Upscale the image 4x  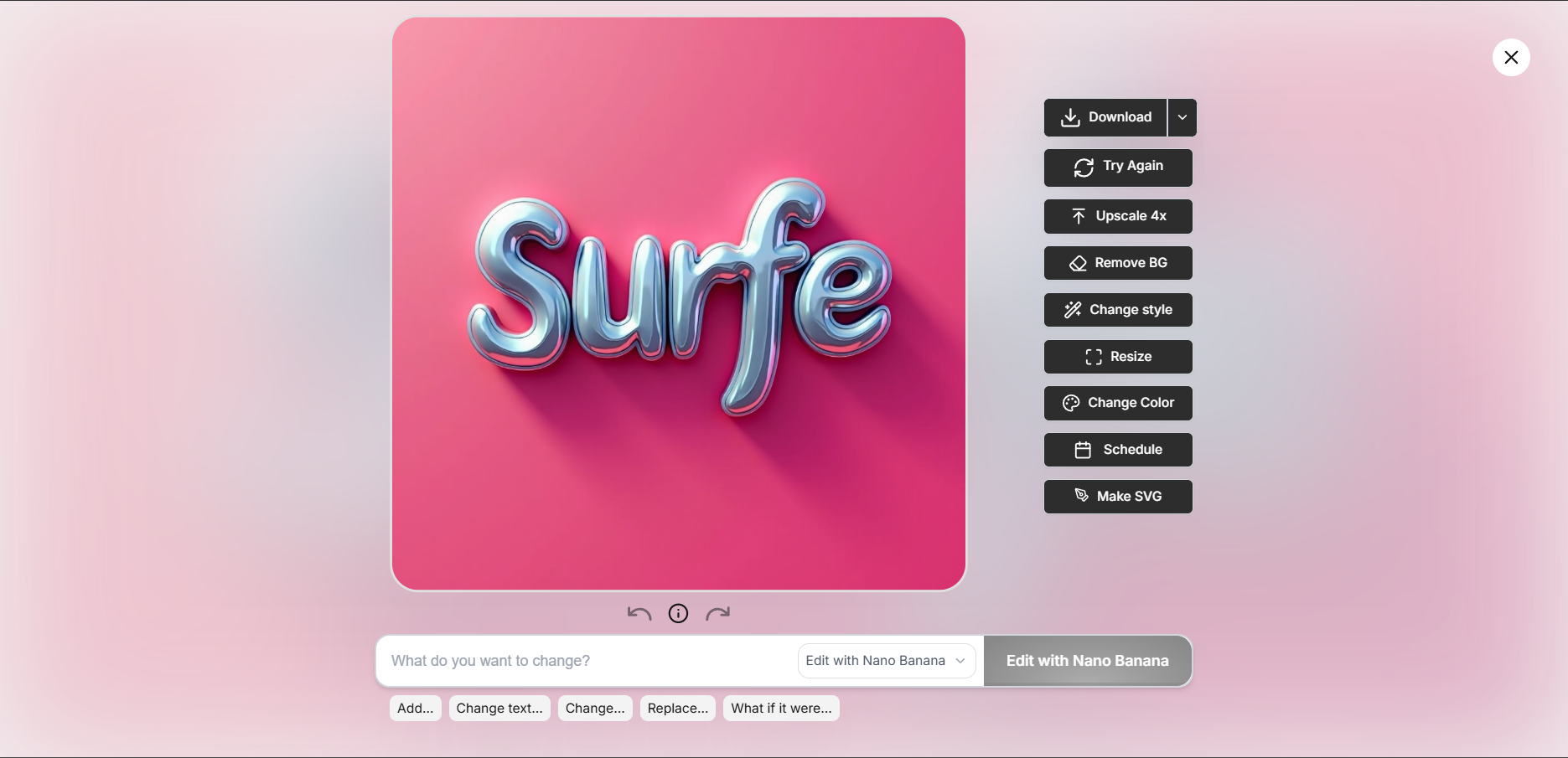[x=1118, y=216]
